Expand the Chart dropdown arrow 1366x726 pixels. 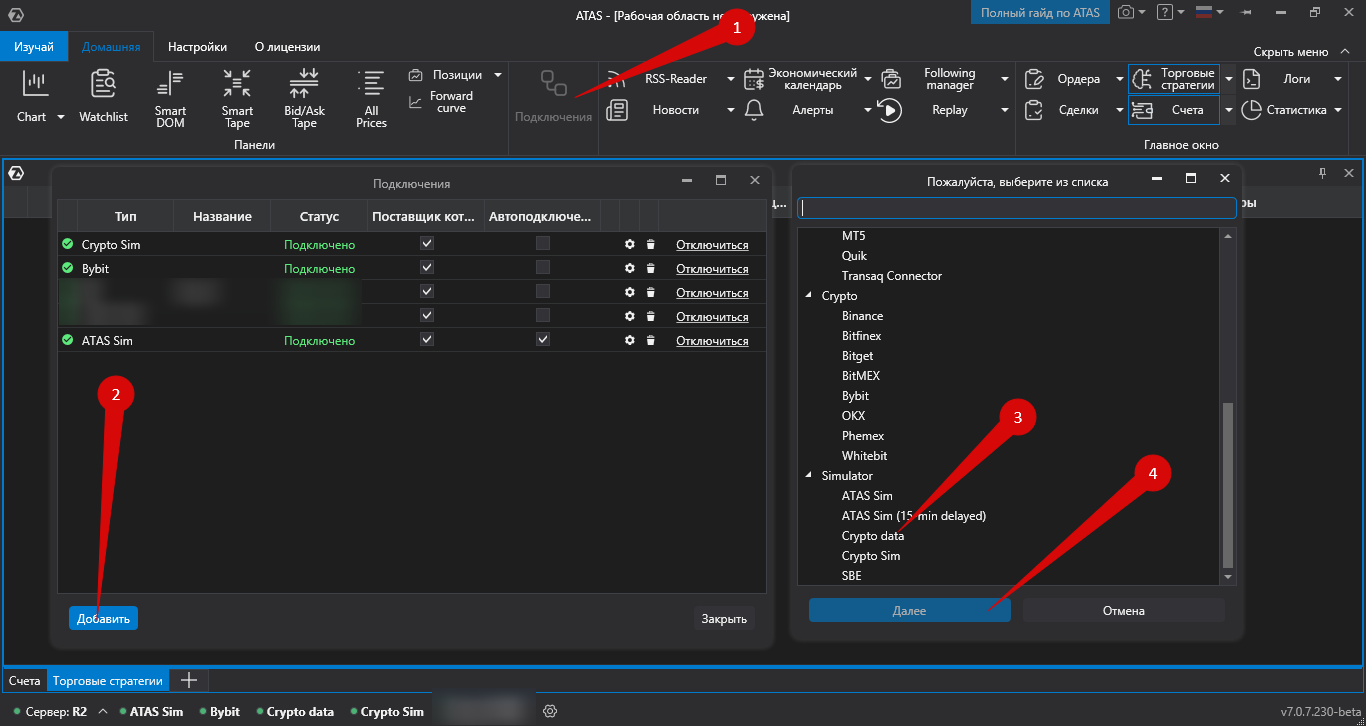(x=60, y=117)
